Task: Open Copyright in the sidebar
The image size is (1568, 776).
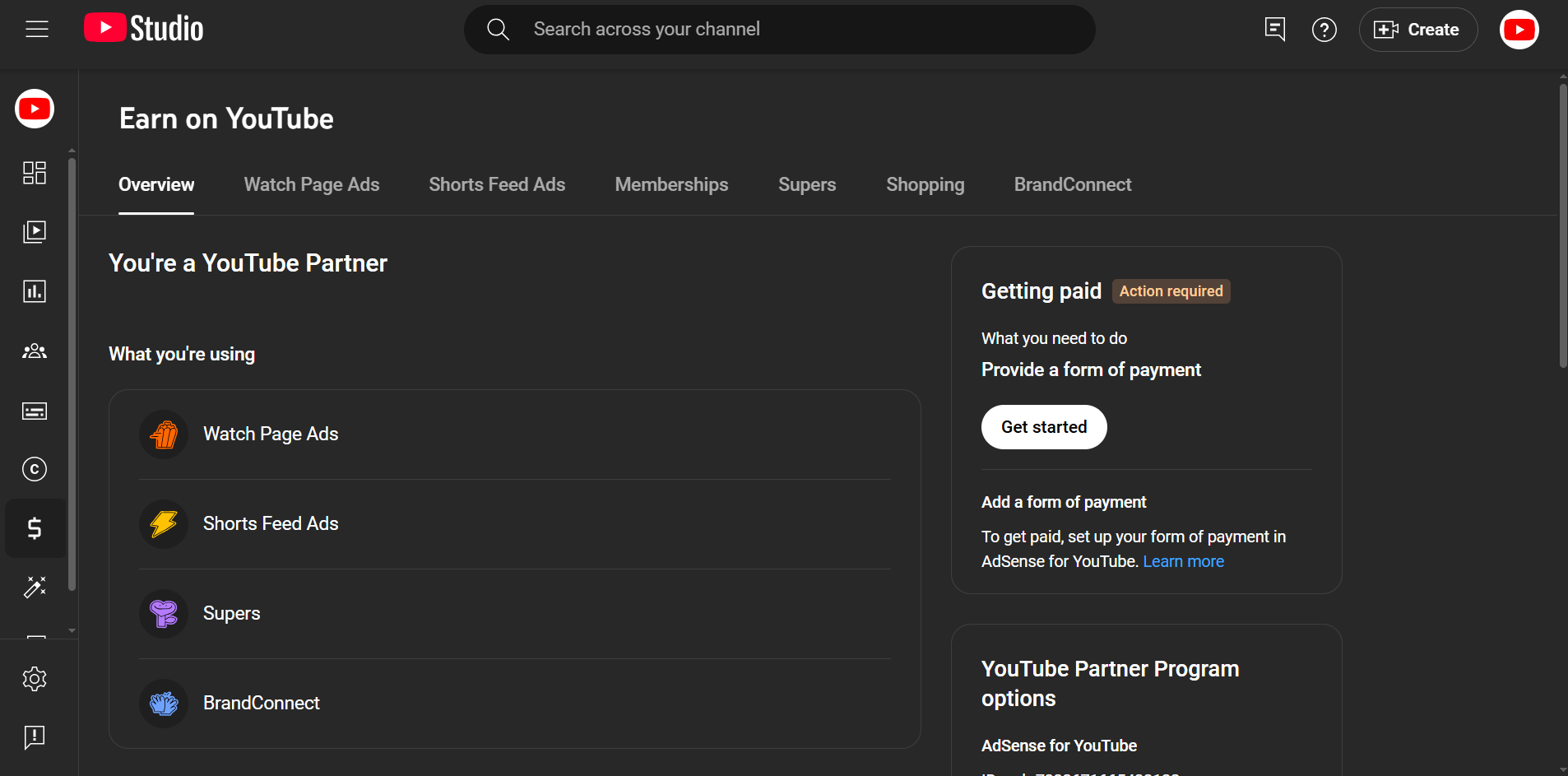Action: [x=35, y=469]
